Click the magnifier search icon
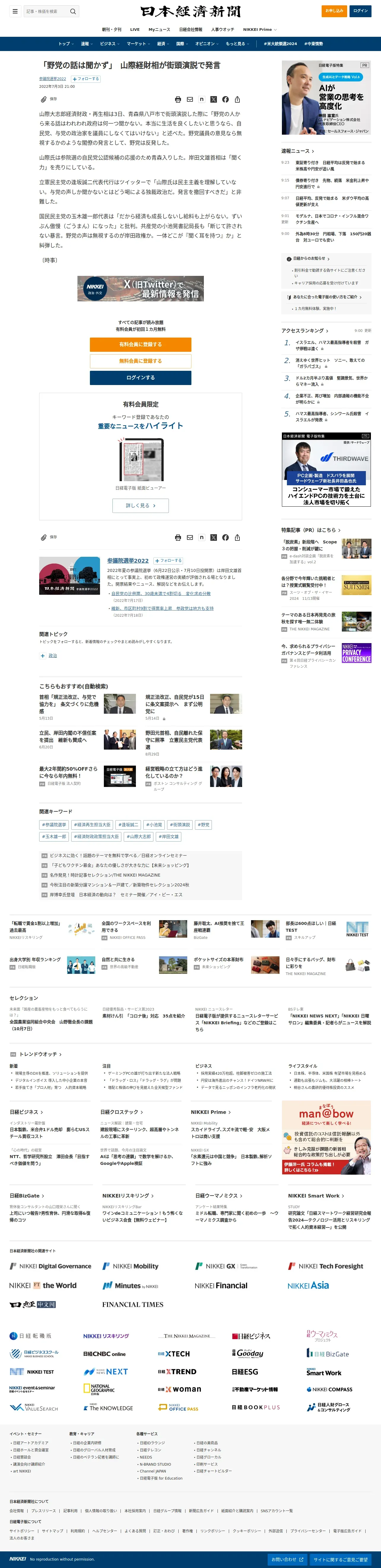The width and height of the screenshot is (381, 1568). point(73,11)
